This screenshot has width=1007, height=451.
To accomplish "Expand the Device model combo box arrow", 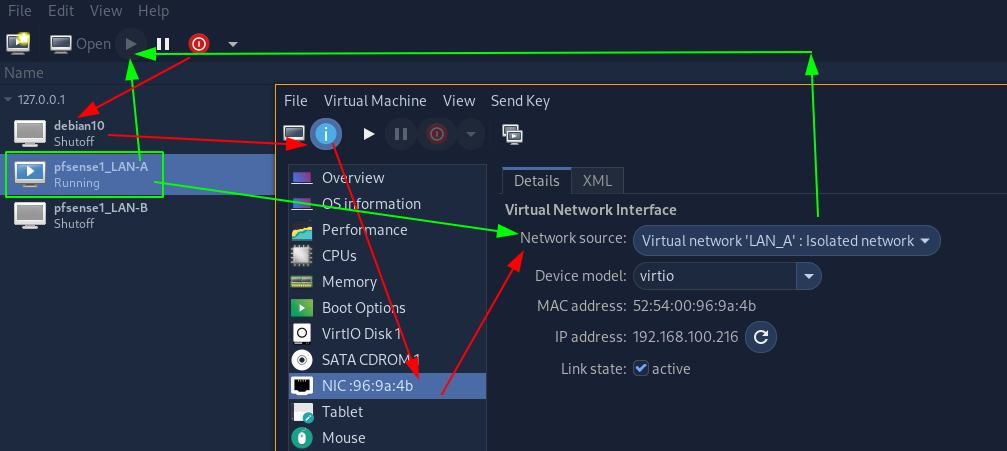I will [x=809, y=277].
